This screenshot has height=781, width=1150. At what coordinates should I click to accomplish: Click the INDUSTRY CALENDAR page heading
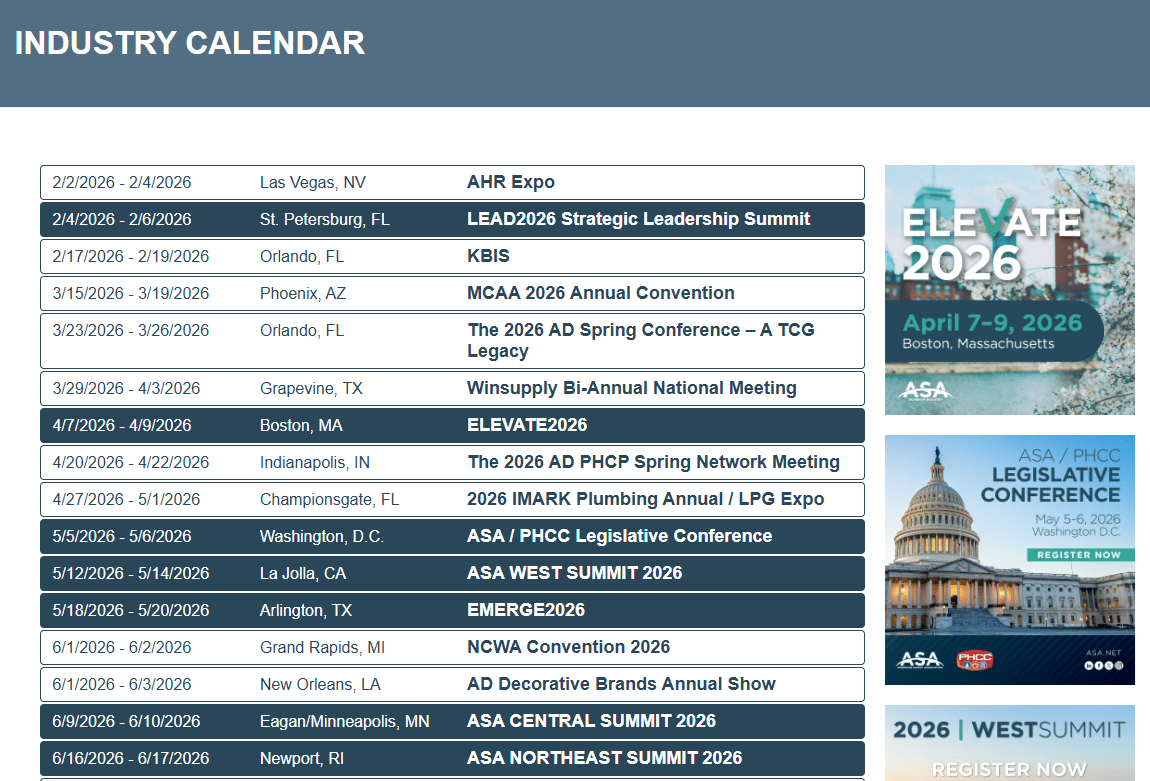click(x=190, y=43)
